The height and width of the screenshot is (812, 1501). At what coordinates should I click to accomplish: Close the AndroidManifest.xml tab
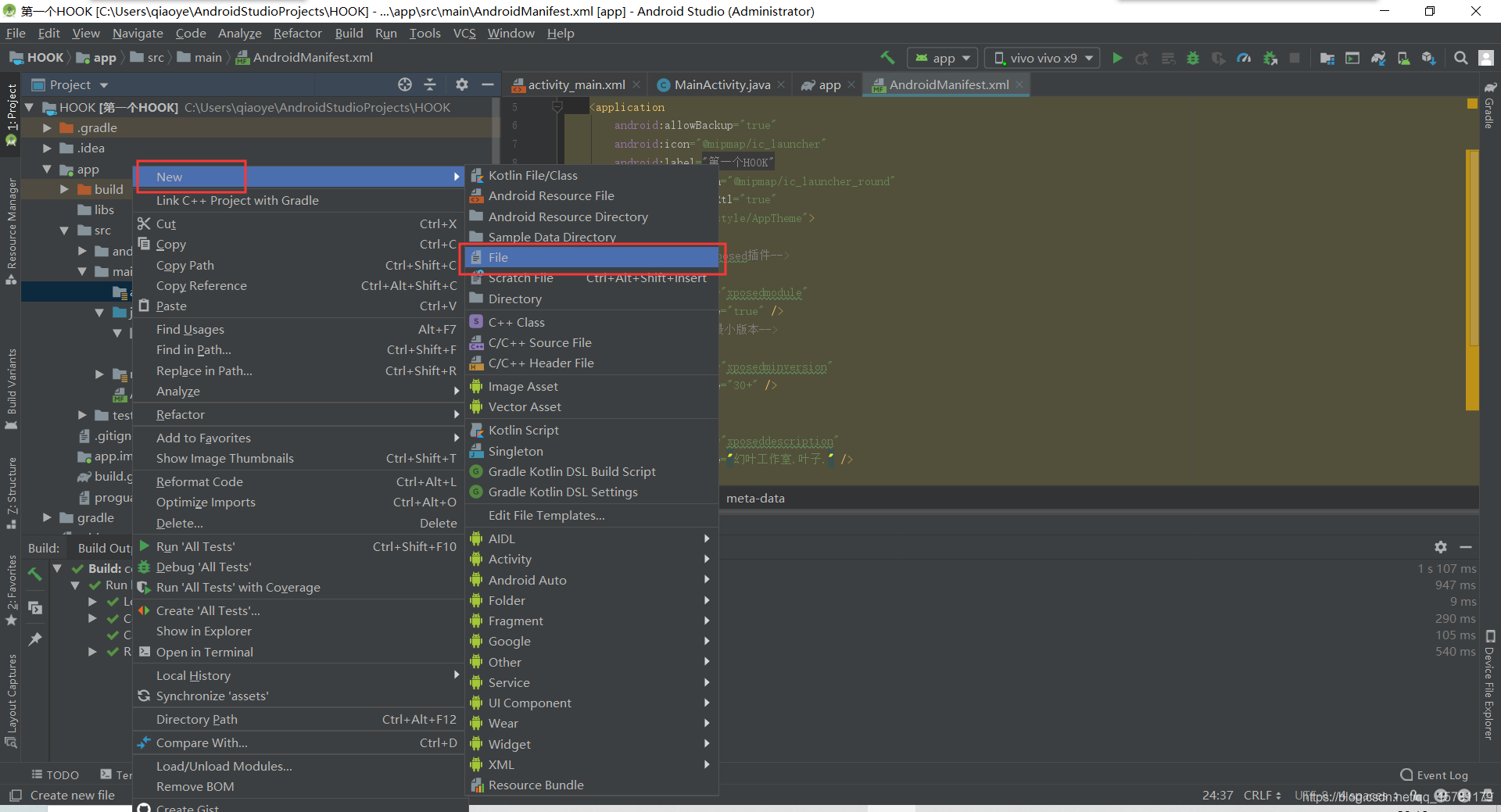tap(1019, 84)
